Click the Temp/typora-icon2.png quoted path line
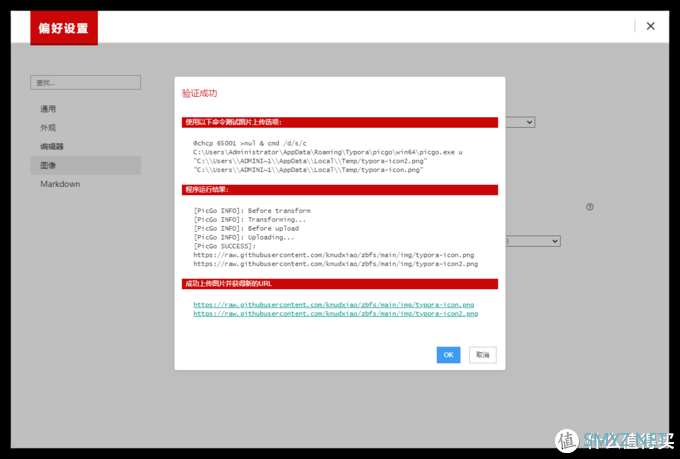The width and height of the screenshot is (680, 459). pos(310,161)
